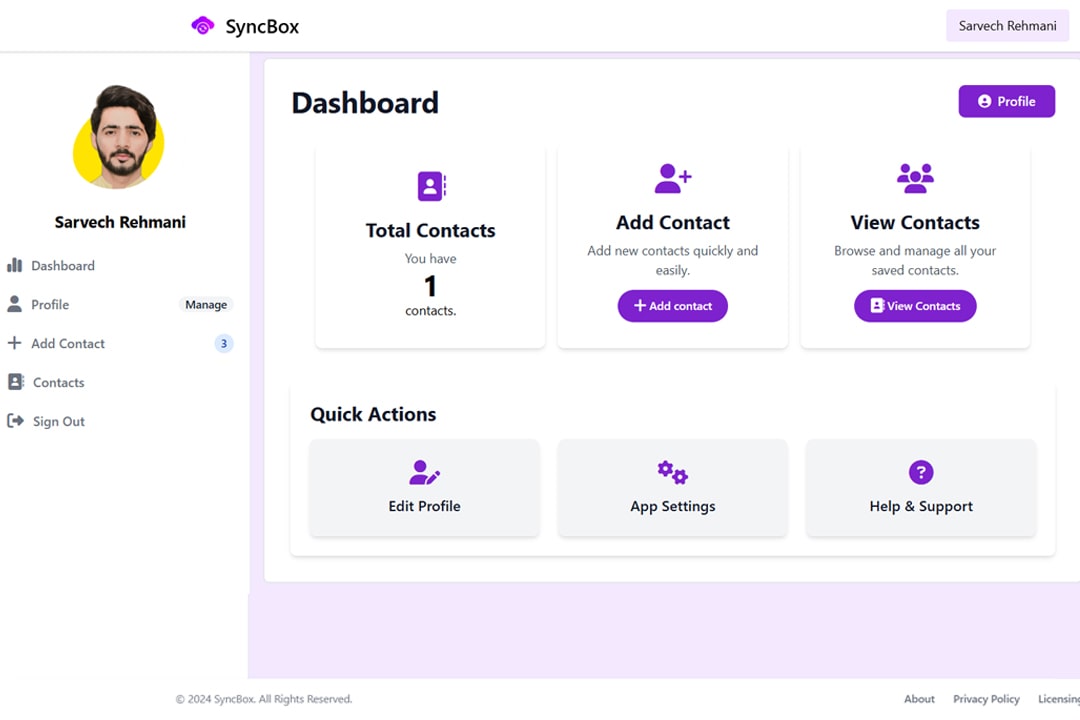Open the About page from the footer

(x=919, y=699)
